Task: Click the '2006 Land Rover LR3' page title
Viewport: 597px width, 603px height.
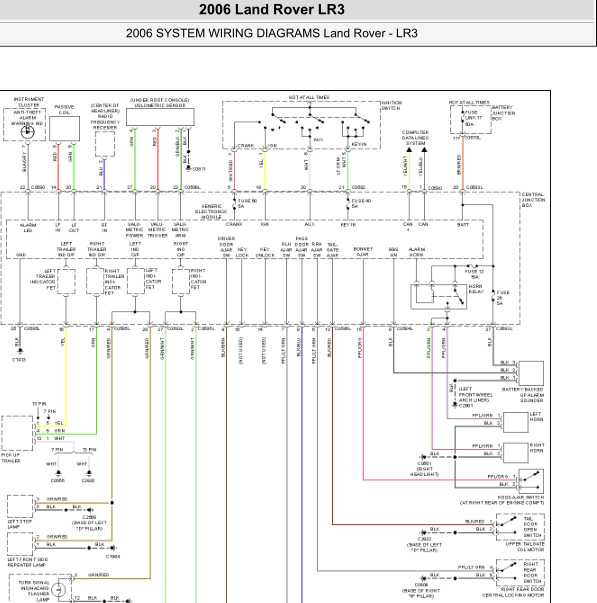Action: [272, 9]
